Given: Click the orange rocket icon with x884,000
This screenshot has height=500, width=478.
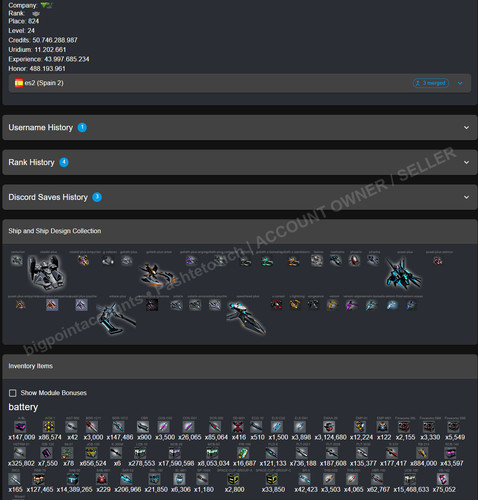Looking at the screenshot, I should pyautogui.click(x=423, y=453).
